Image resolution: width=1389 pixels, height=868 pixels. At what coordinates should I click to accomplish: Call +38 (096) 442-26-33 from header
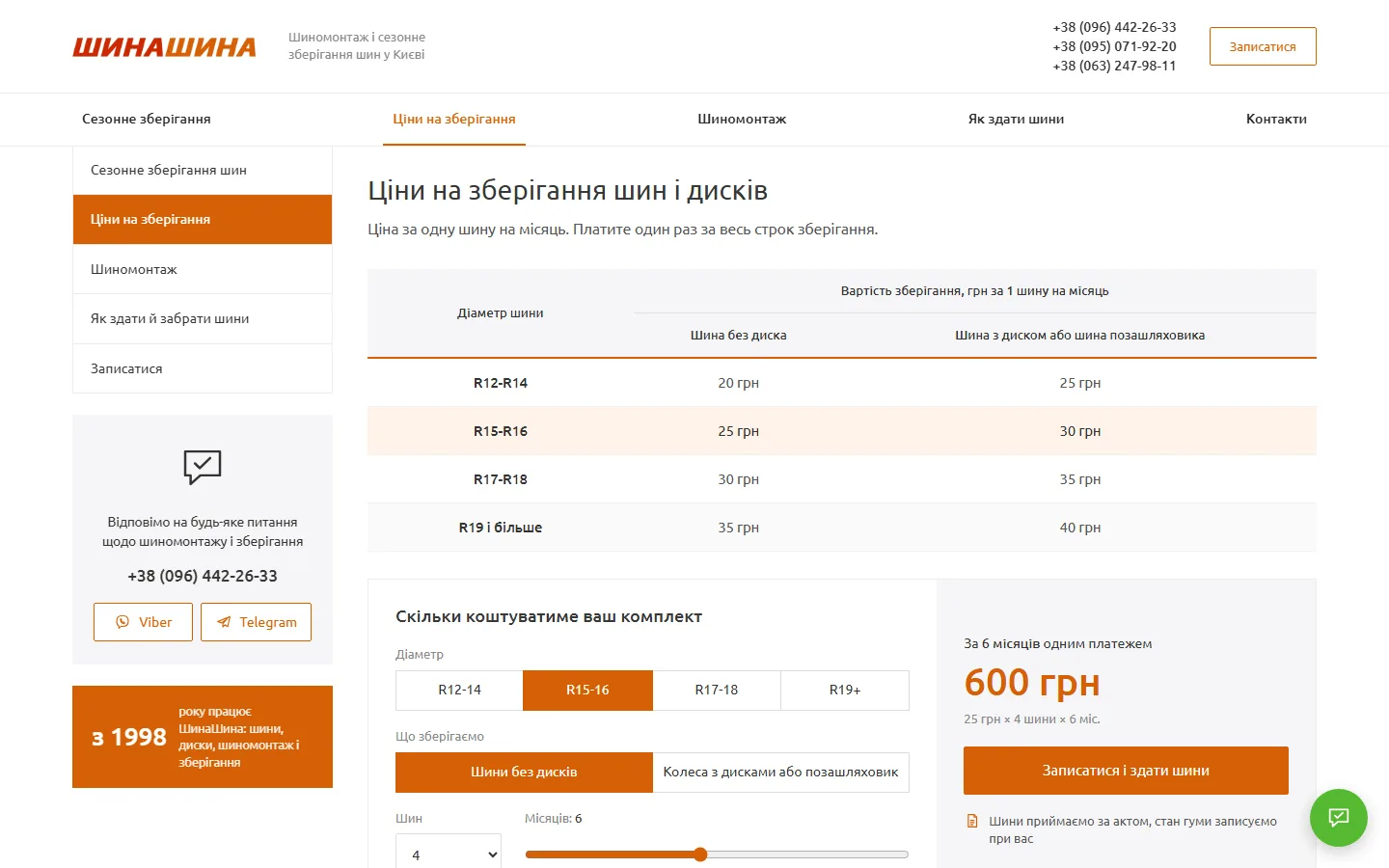click(x=1114, y=27)
